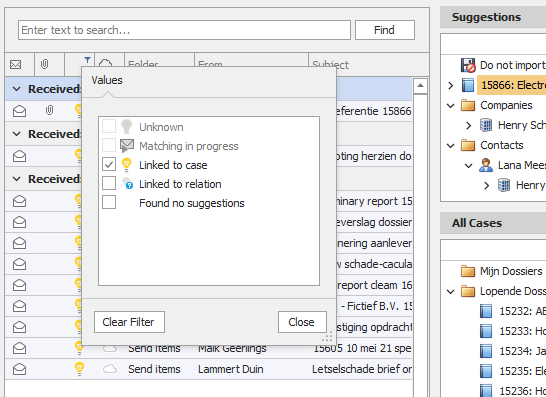
Task: Select the Mijn Dossiers folder
Action: 511,271
